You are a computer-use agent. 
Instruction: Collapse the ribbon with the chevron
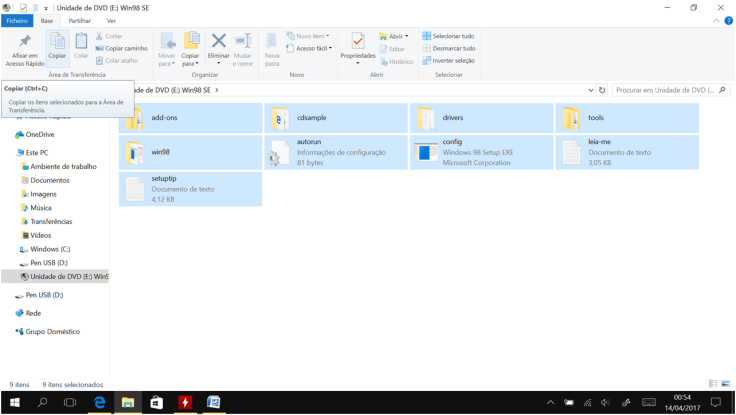coord(716,20)
